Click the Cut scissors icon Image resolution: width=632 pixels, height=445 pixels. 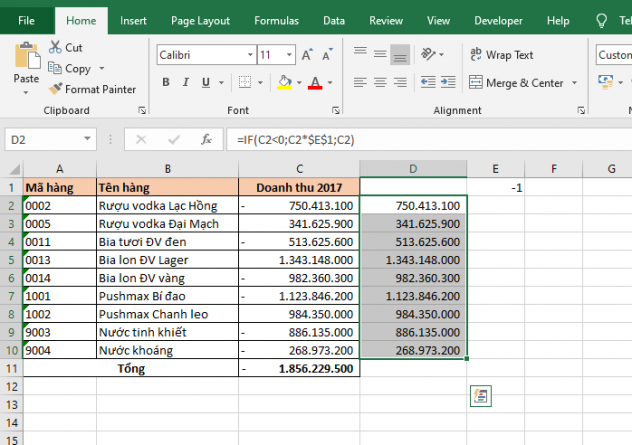point(54,47)
